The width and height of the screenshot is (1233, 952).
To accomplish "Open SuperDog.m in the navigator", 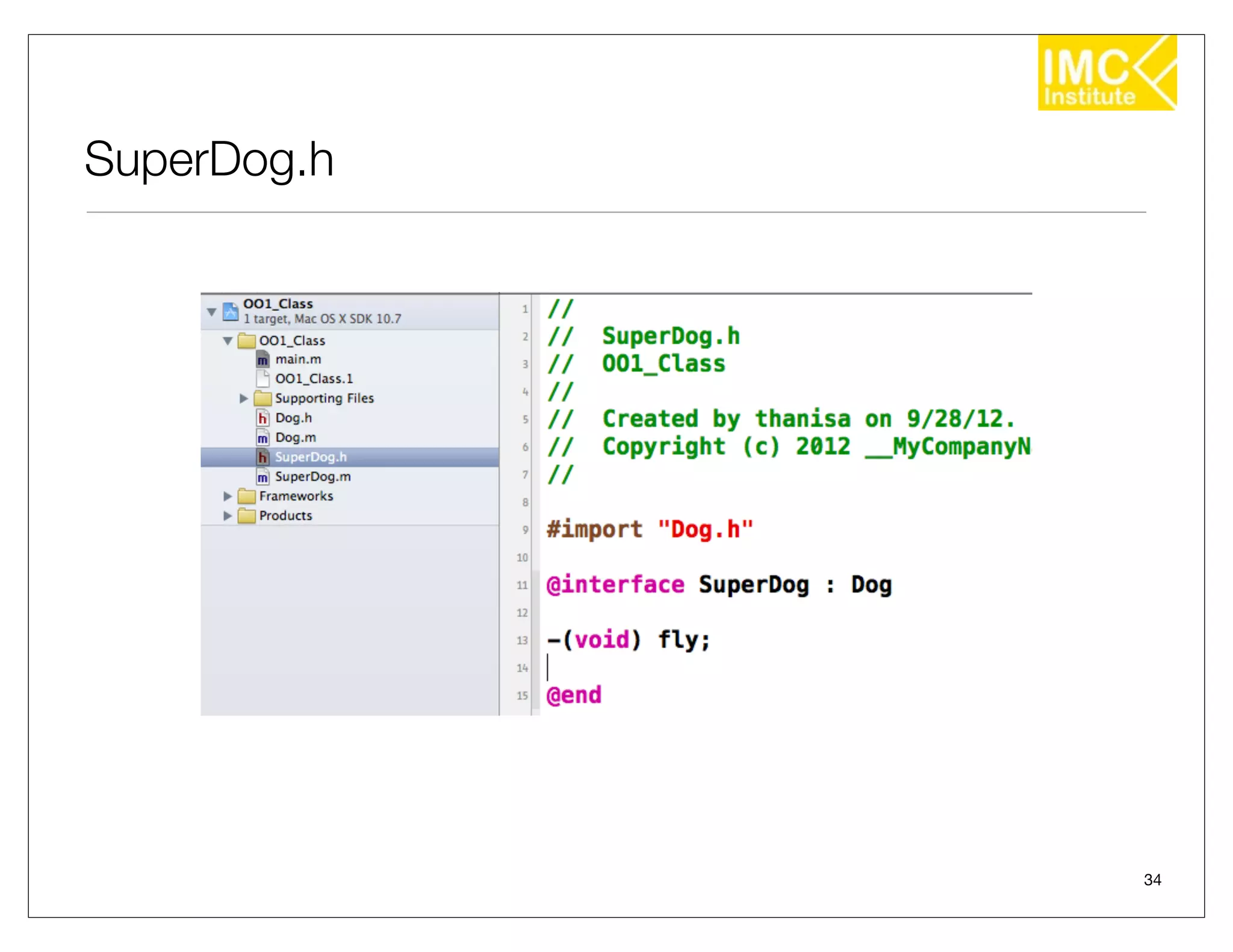I will (x=313, y=477).
